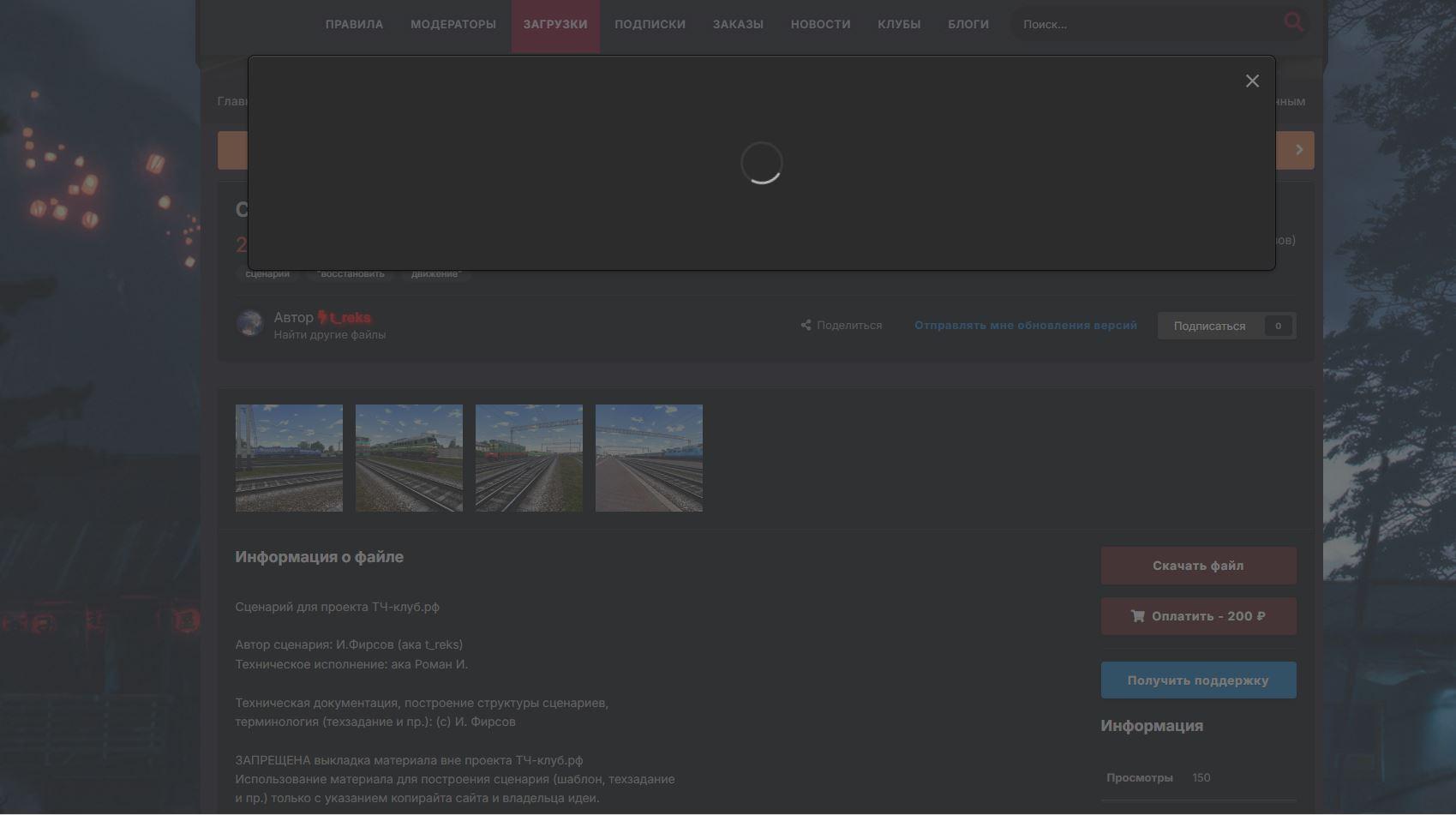Click the author avatar image
This screenshot has width=1456, height=815.
[249, 324]
